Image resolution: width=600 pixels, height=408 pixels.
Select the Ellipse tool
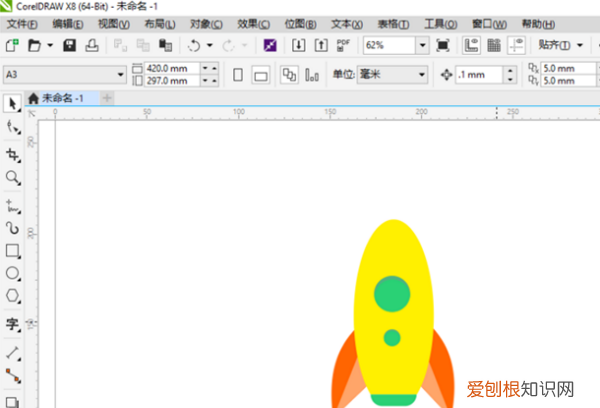(x=12, y=273)
